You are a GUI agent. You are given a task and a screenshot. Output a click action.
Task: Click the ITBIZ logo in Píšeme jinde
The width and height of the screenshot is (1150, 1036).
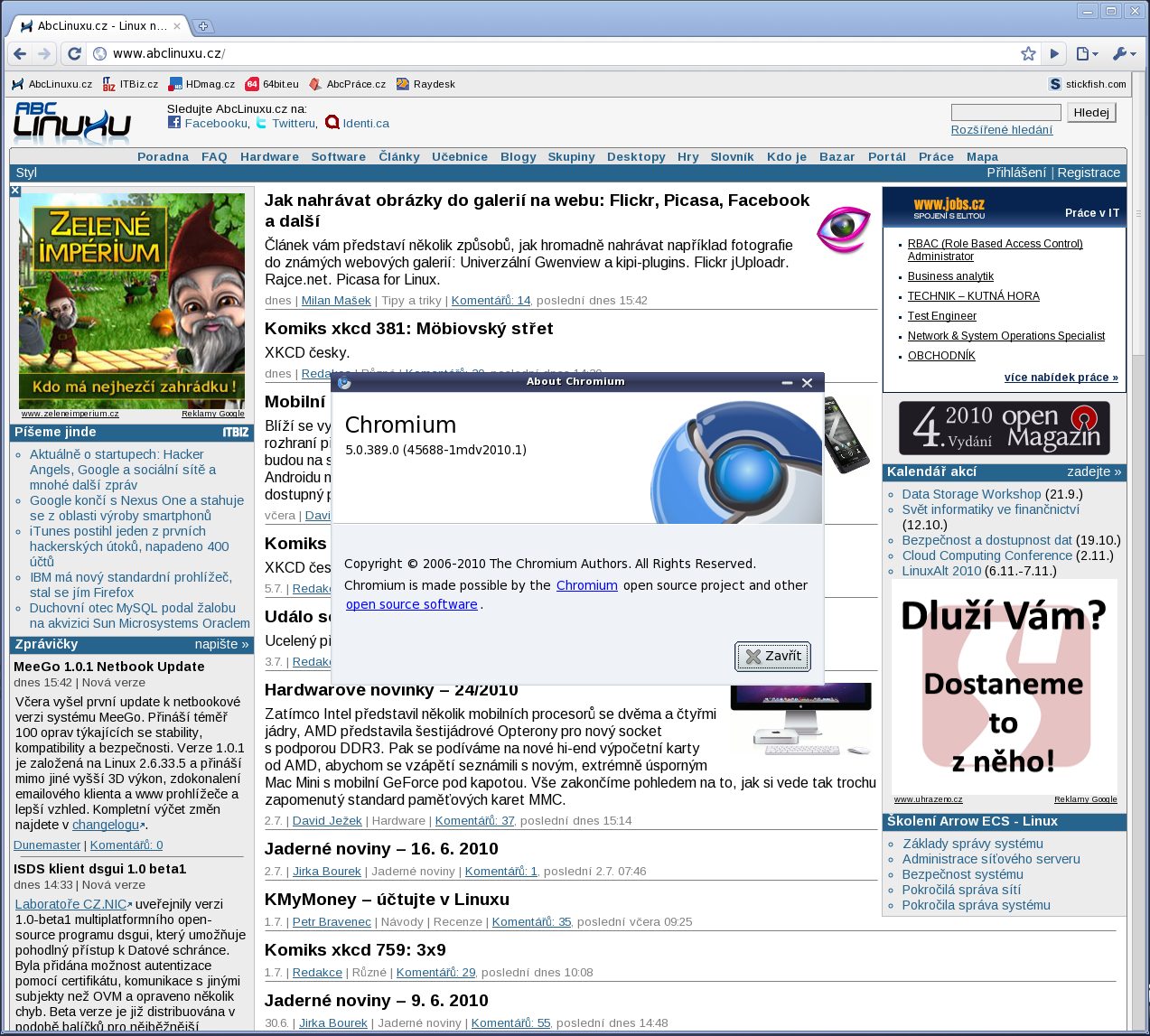[236, 433]
